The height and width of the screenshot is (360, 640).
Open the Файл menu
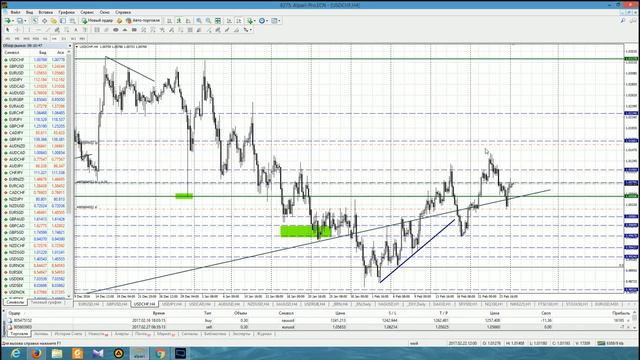15,12
